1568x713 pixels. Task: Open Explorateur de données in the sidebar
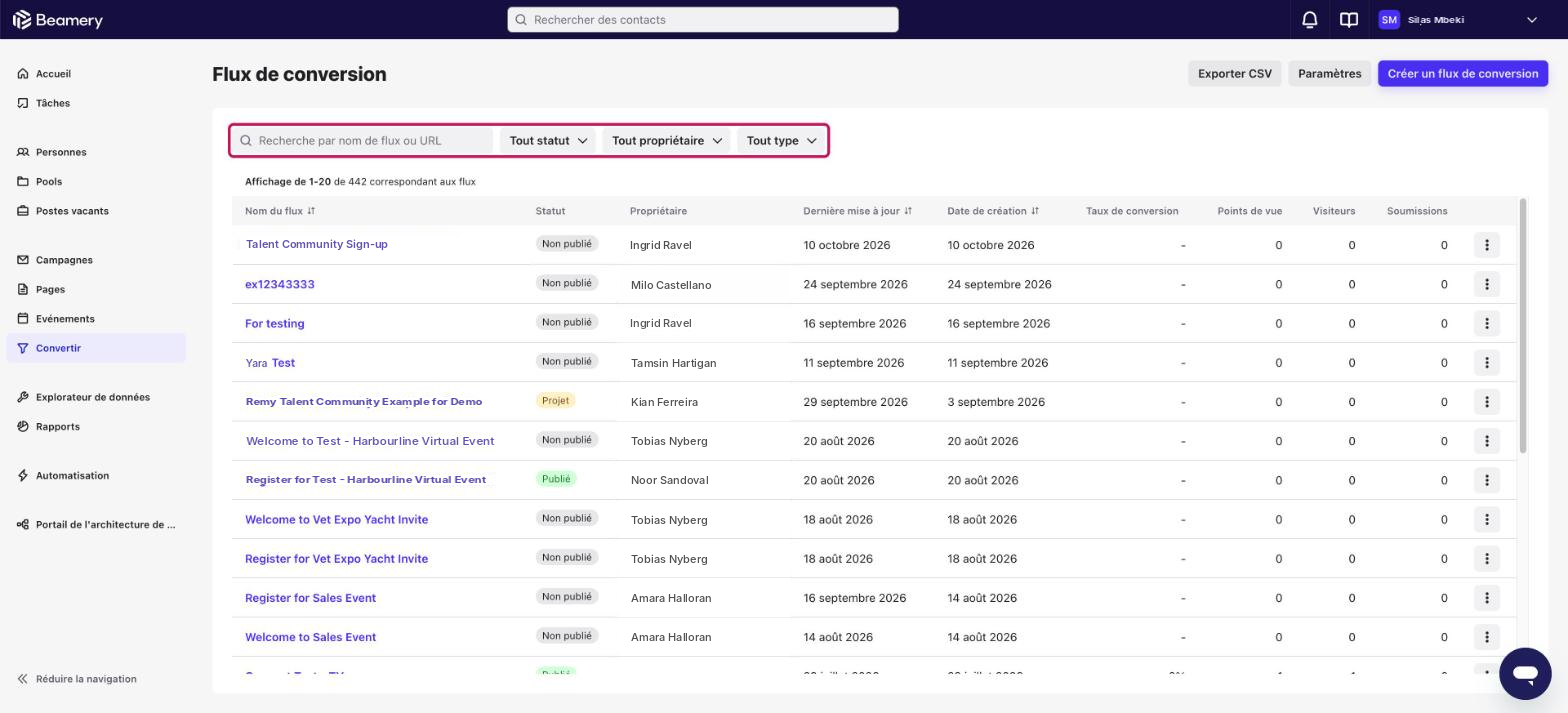(x=96, y=397)
